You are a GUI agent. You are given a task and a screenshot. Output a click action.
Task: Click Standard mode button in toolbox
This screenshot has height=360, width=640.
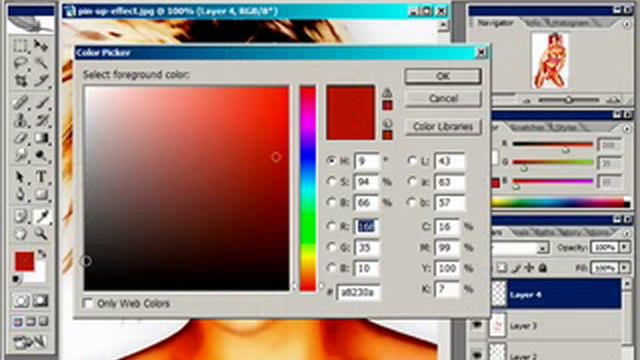coord(21,301)
